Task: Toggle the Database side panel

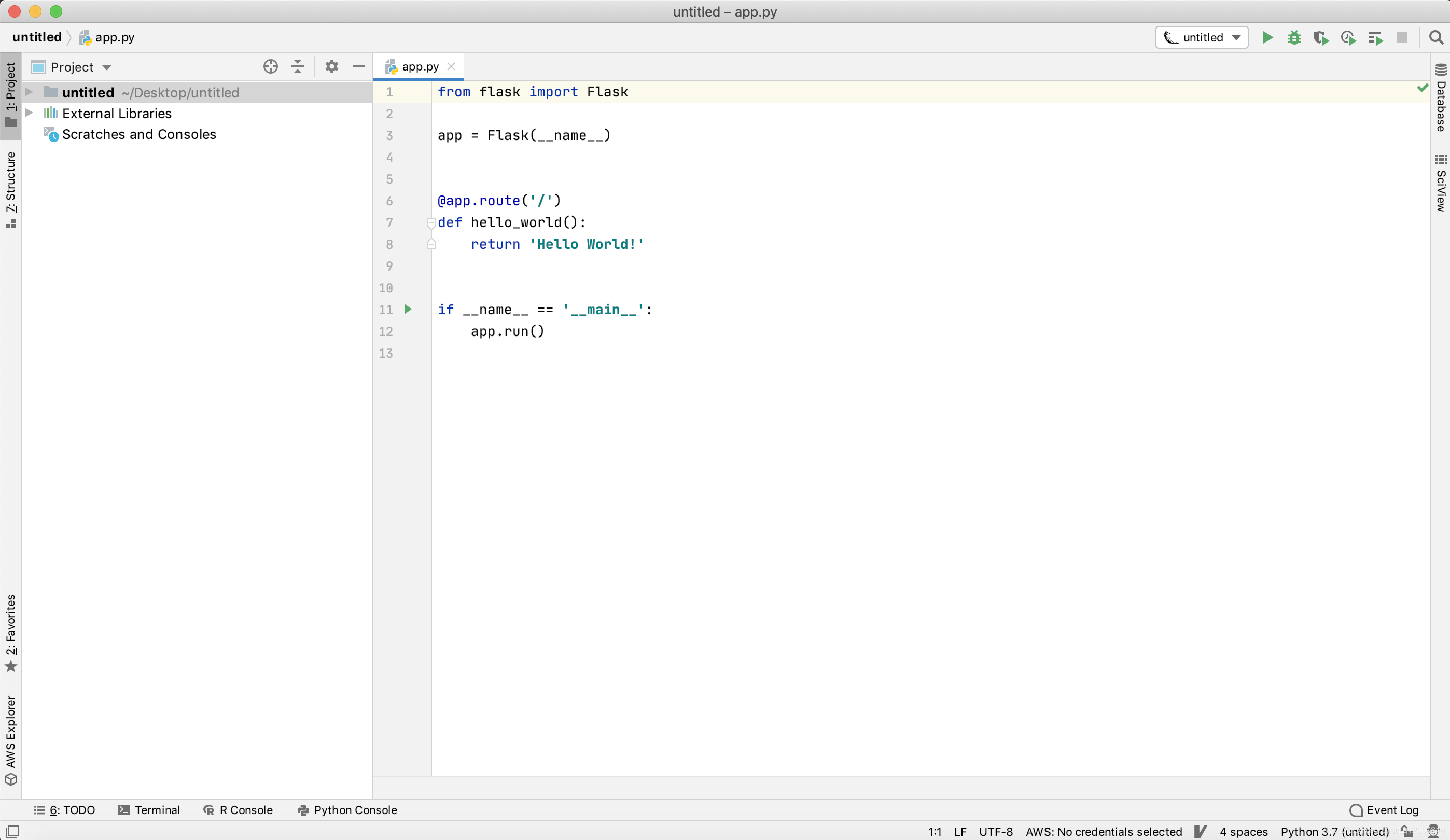Action: click(1441, 98)
